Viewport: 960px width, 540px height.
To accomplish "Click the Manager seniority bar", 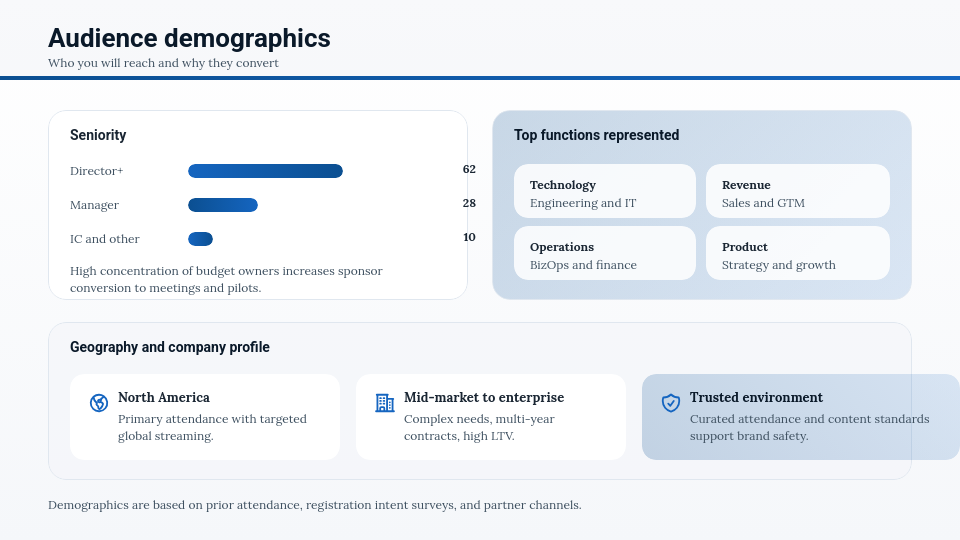I will [x=223, y=205].
